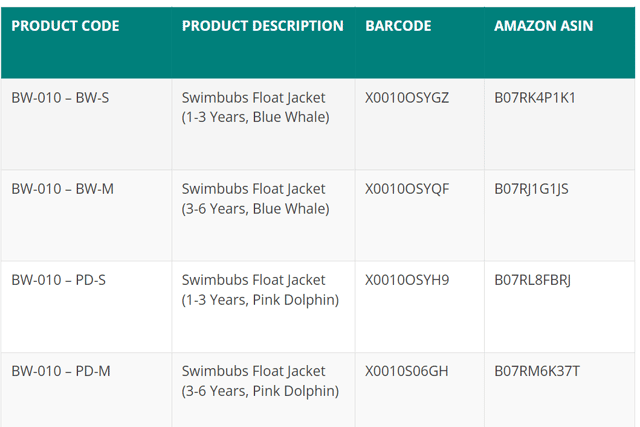Select product code BW-010 – BW-S
This screenshot has height=427, width=640.
pyautogui.click(x=60, y=98)
